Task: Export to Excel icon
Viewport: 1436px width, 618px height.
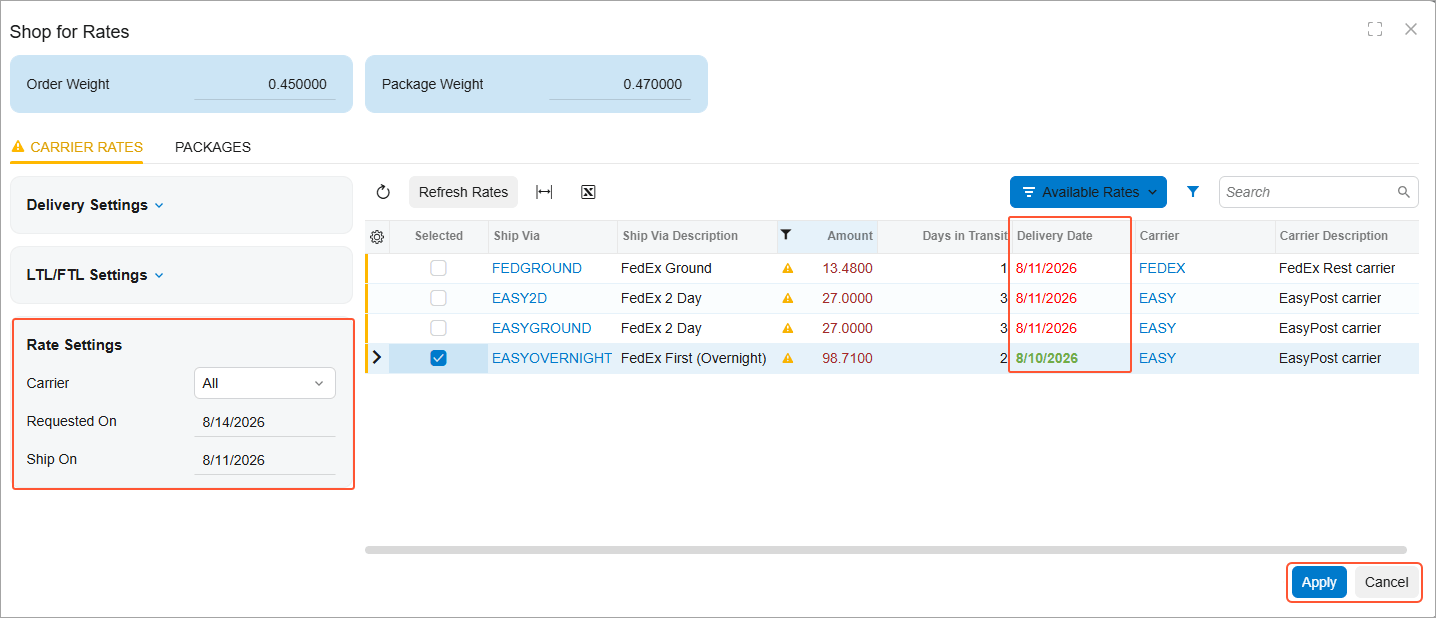Action: (588, 192)
